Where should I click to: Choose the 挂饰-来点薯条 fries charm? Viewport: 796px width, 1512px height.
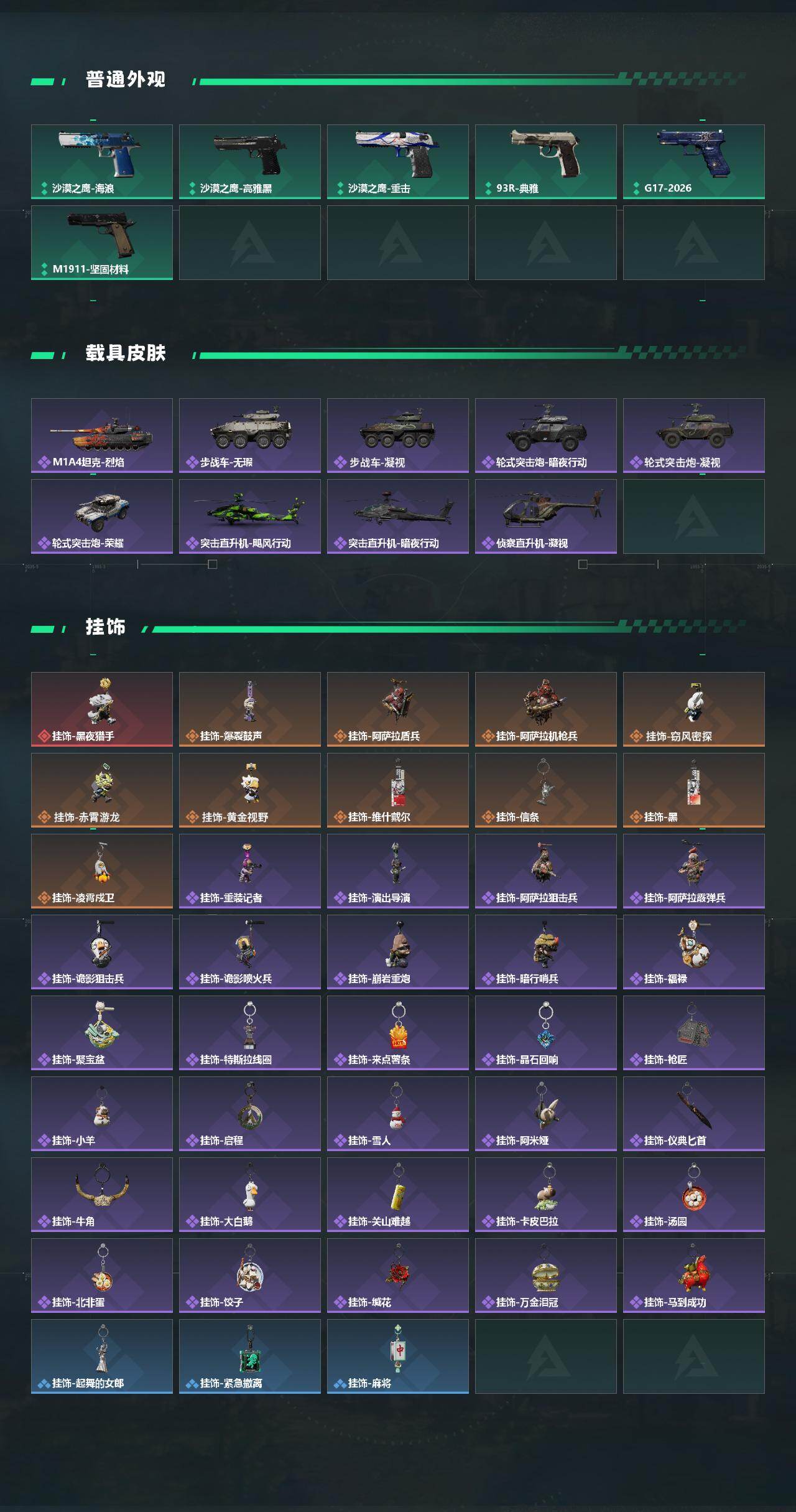(398, 1033)
